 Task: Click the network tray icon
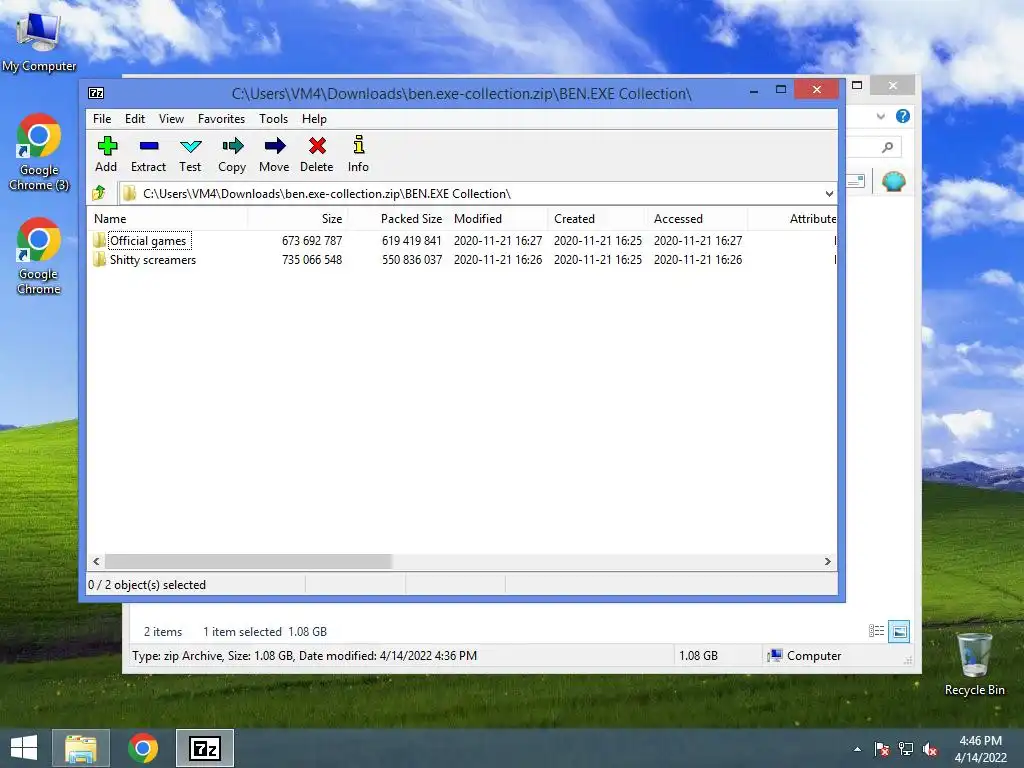click(x=906, y=748)
